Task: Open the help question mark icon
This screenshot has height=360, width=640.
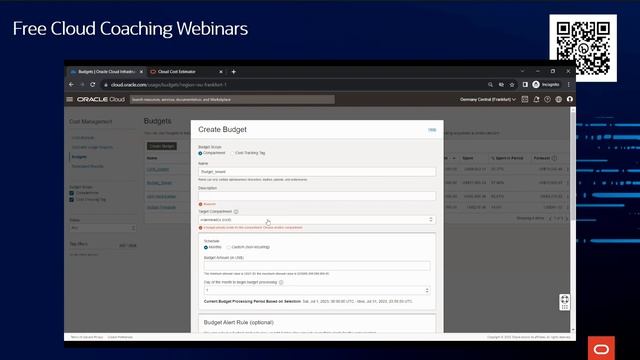Action: (547, 99)
